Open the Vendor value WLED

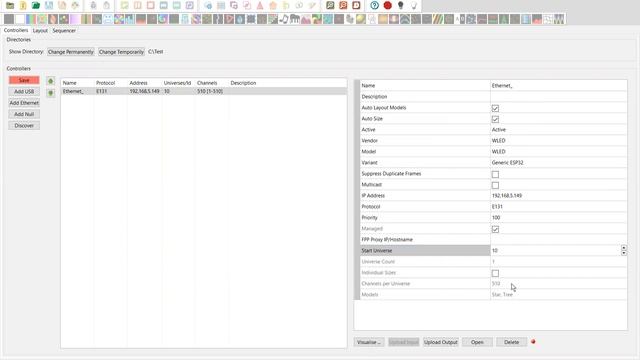tap(558, 141)
